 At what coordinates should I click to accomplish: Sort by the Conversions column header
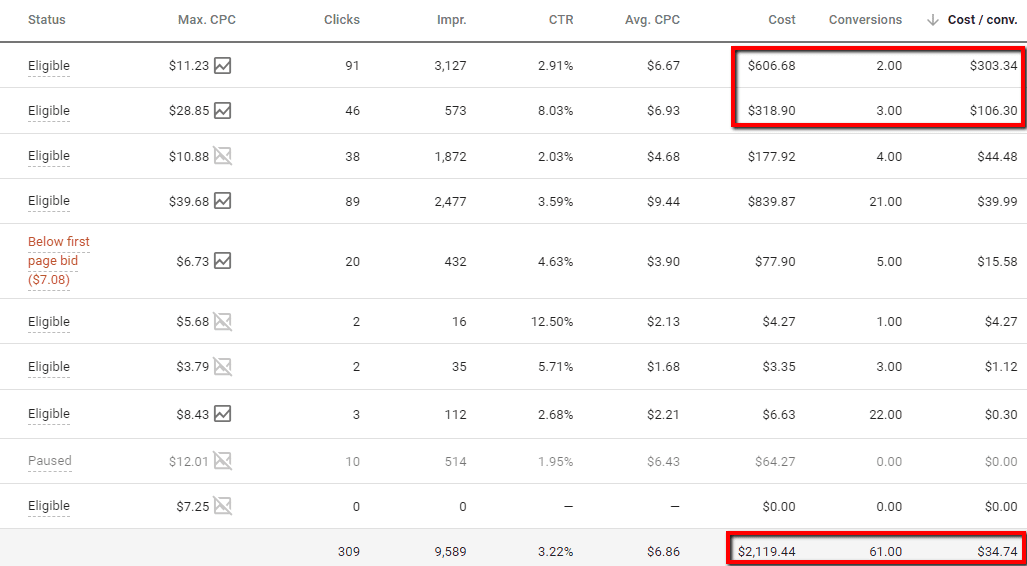pyautogui.click(x=865, y=20)
